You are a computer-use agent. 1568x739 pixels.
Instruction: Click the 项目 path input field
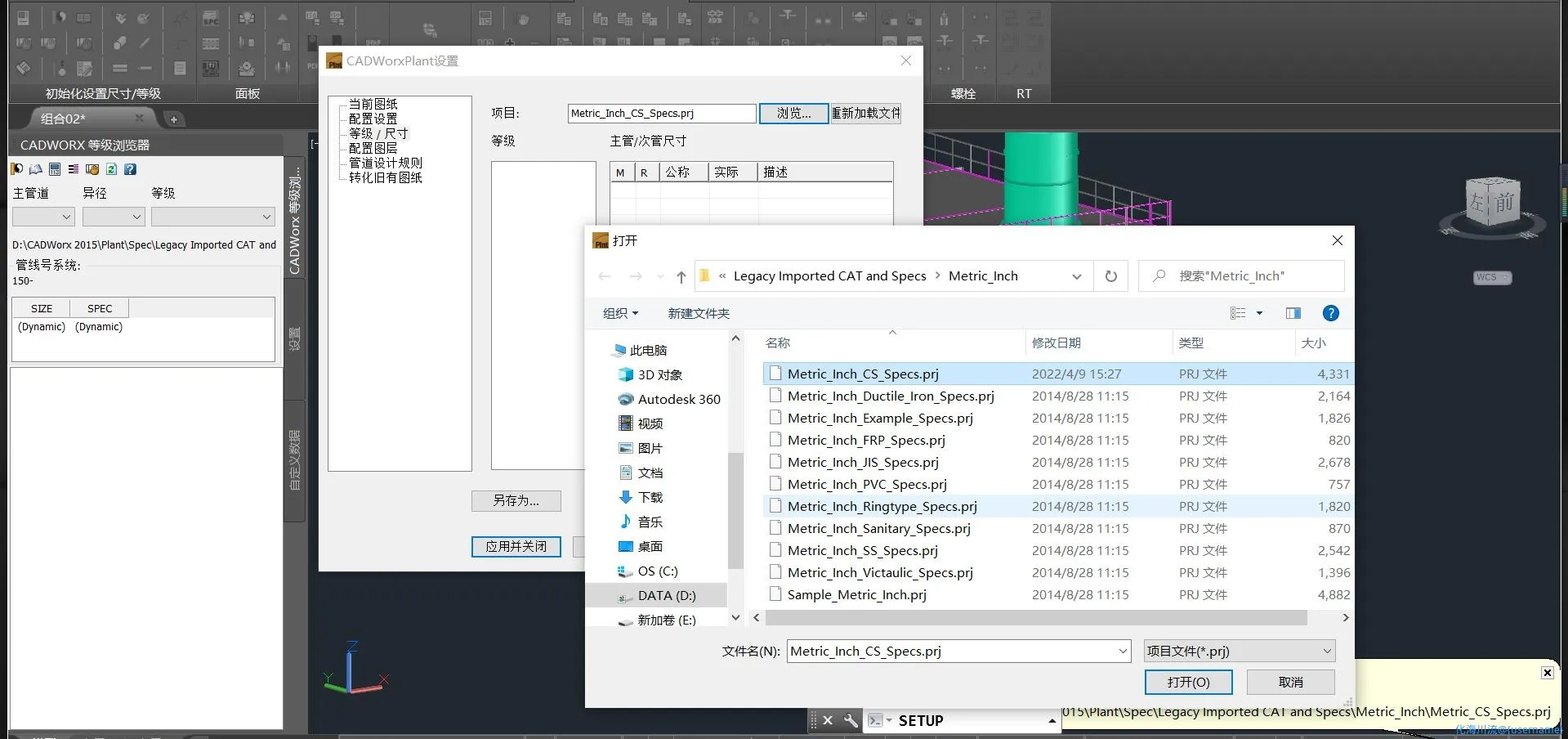point(662,114)
